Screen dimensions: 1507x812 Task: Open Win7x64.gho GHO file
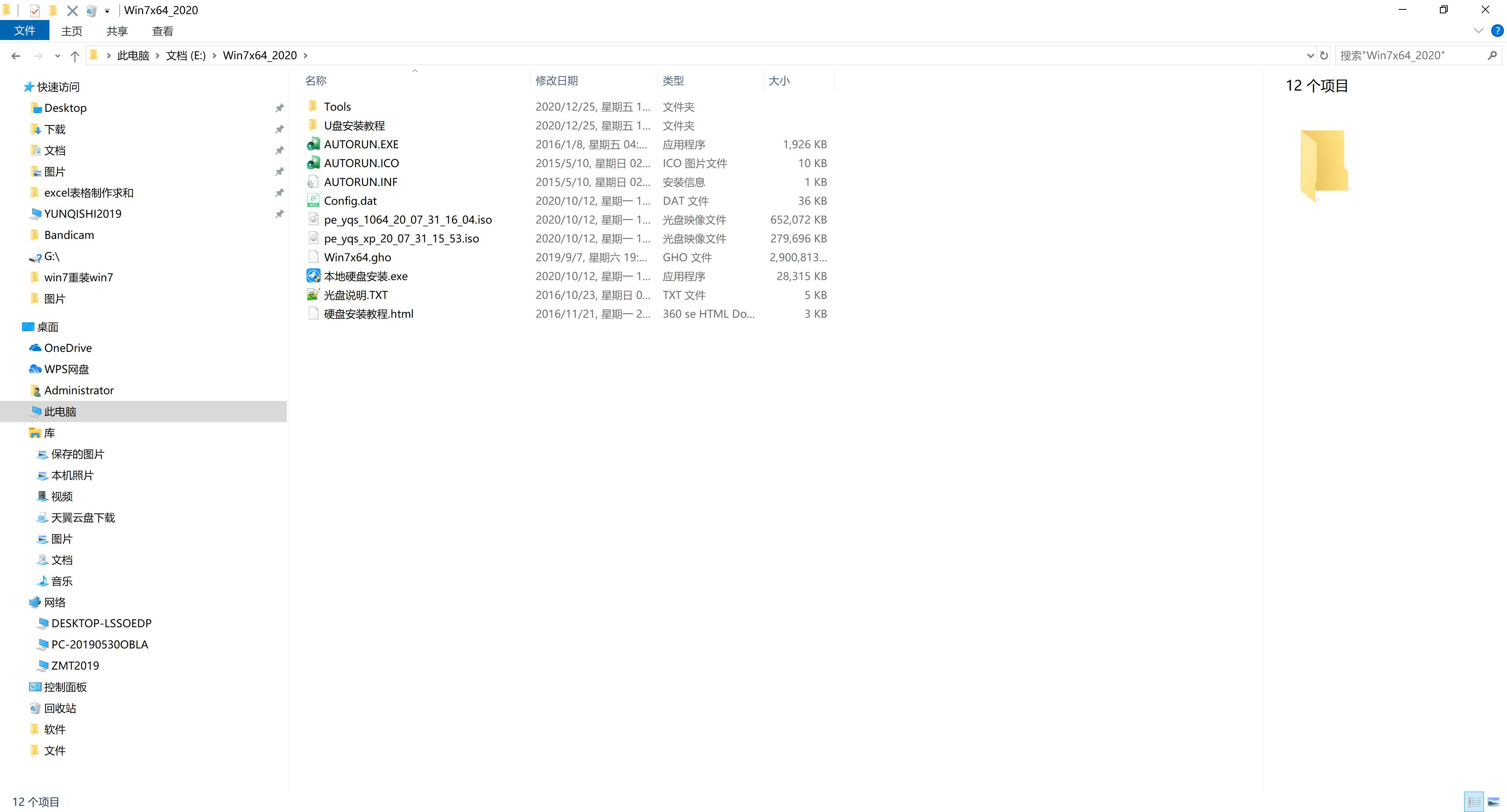click(x=357, y=257)
